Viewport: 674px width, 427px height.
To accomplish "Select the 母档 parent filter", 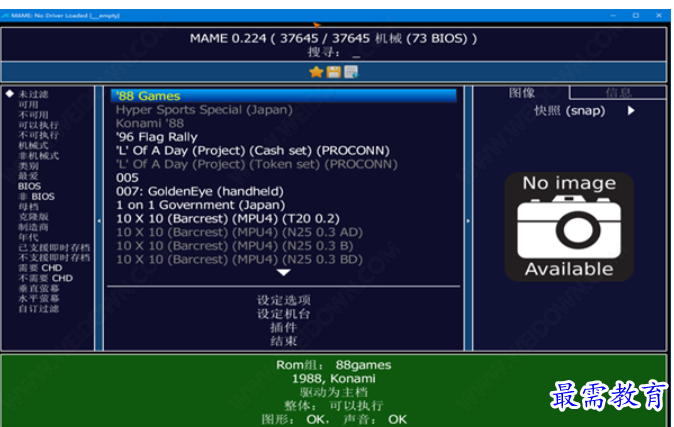I will point(28,207).
